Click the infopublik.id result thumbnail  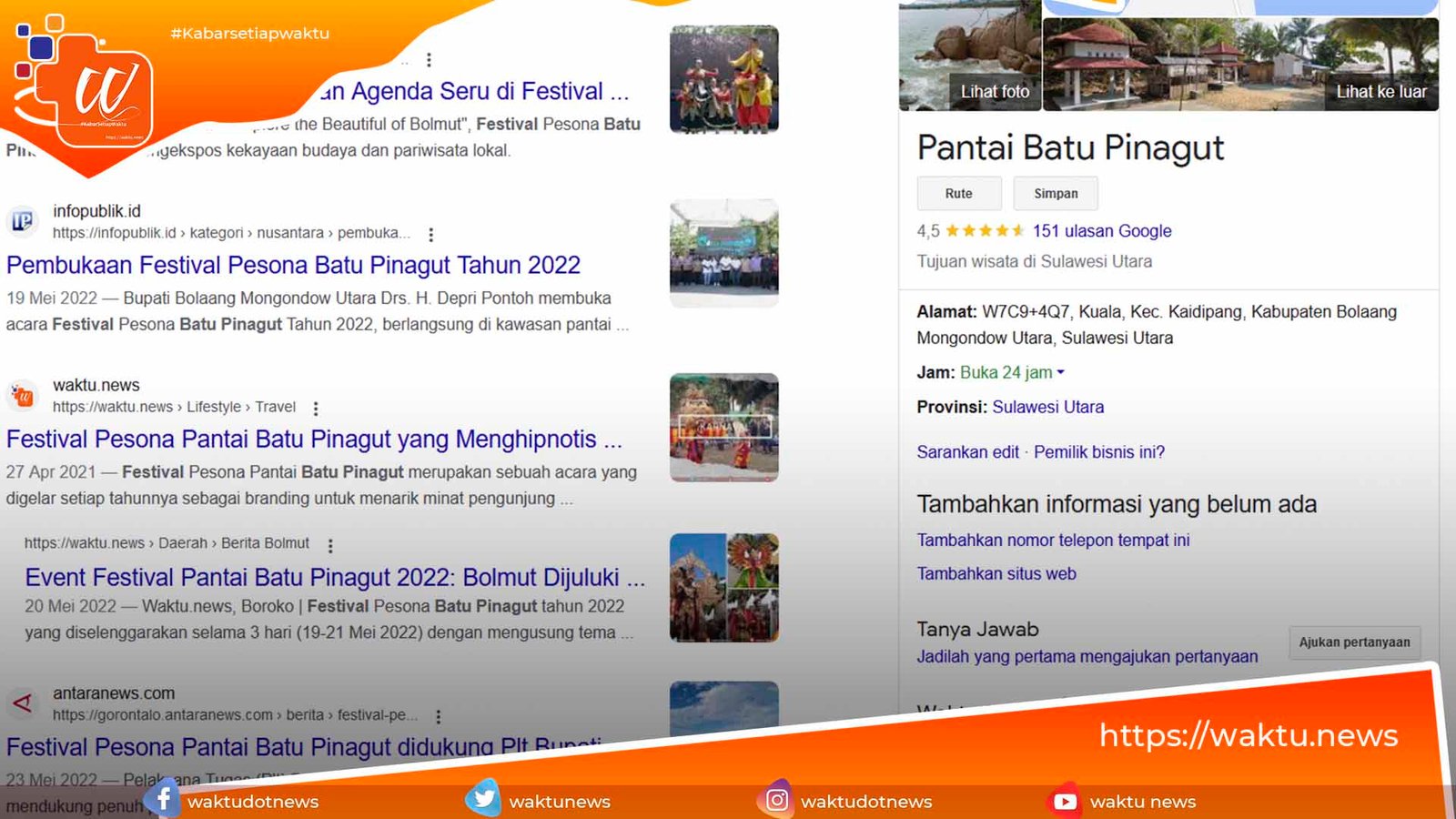(724, 253)
